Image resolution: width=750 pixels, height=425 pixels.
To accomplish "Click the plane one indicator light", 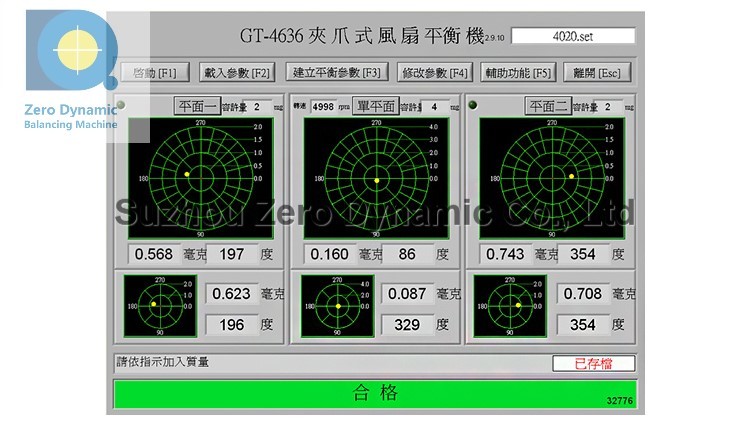I will [x=121, y=105].
